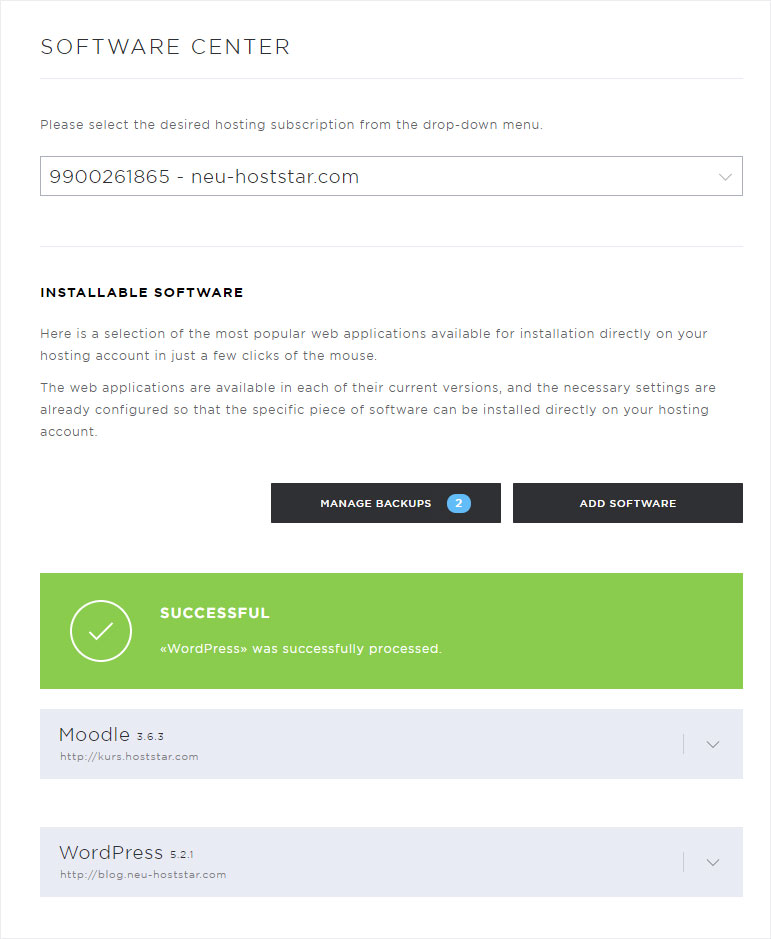The image size is (771, 939).
Task: Click the Software Center page heading
Action: tap(165, 47)
